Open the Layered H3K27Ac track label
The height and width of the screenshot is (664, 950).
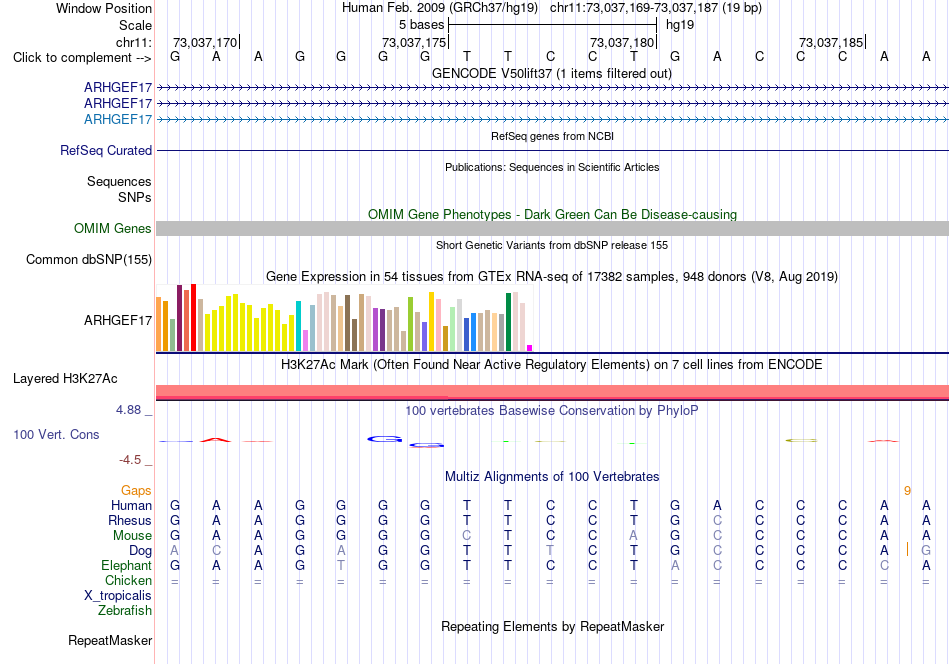click(x=65, y=379)
